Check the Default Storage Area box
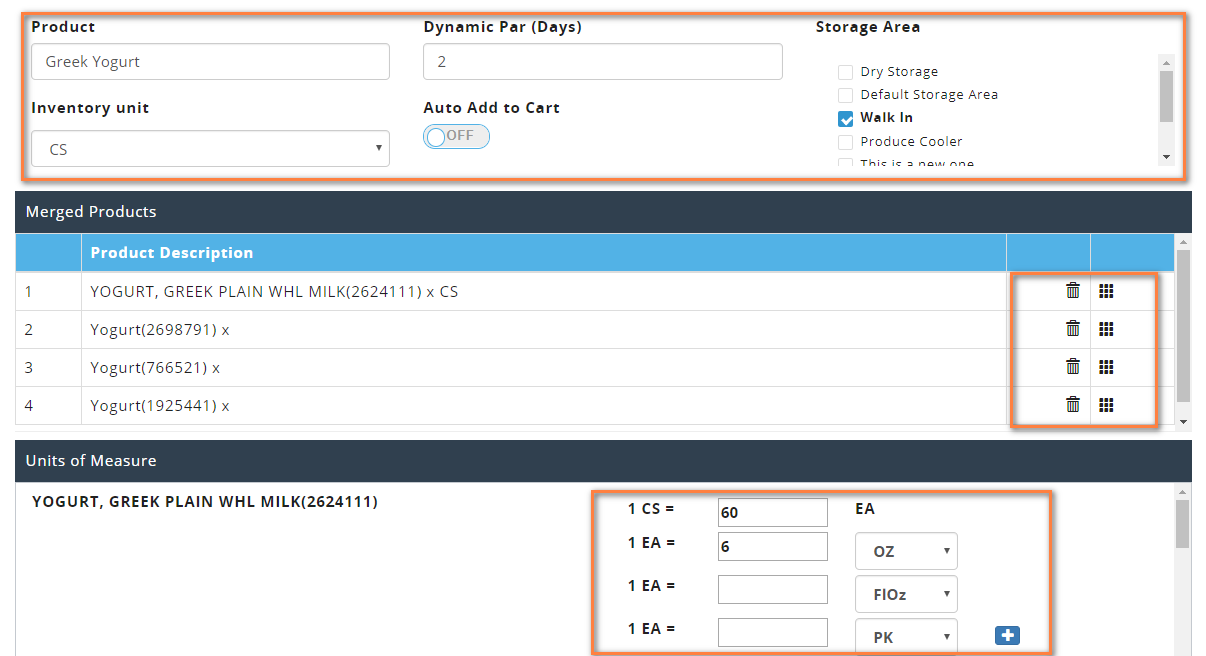This screenshot has width=1206, height=656. [x=846, y=95]
